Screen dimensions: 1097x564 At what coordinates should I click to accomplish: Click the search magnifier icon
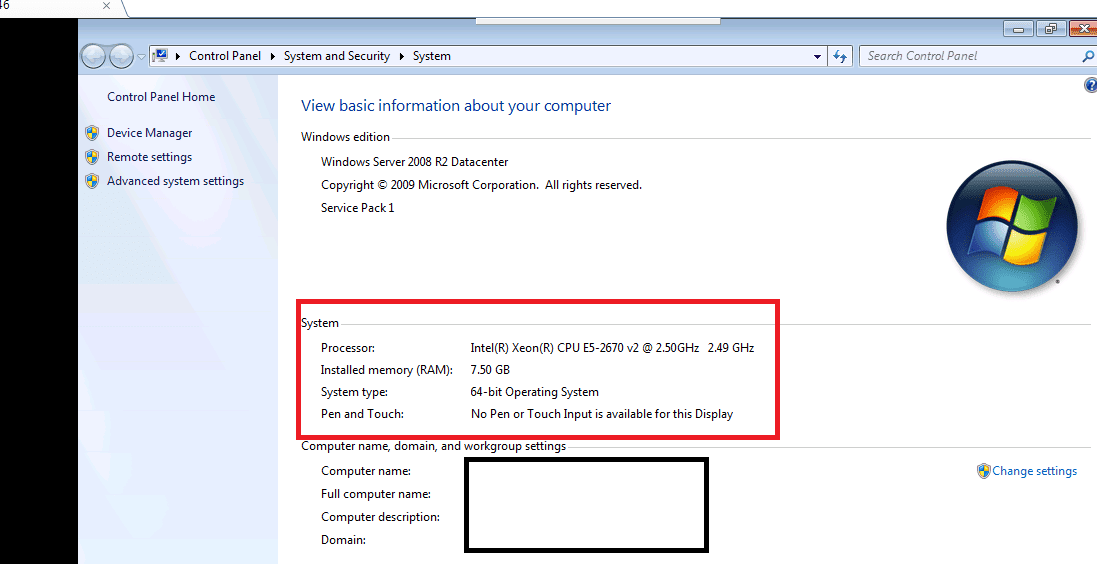pos(1089,56)
